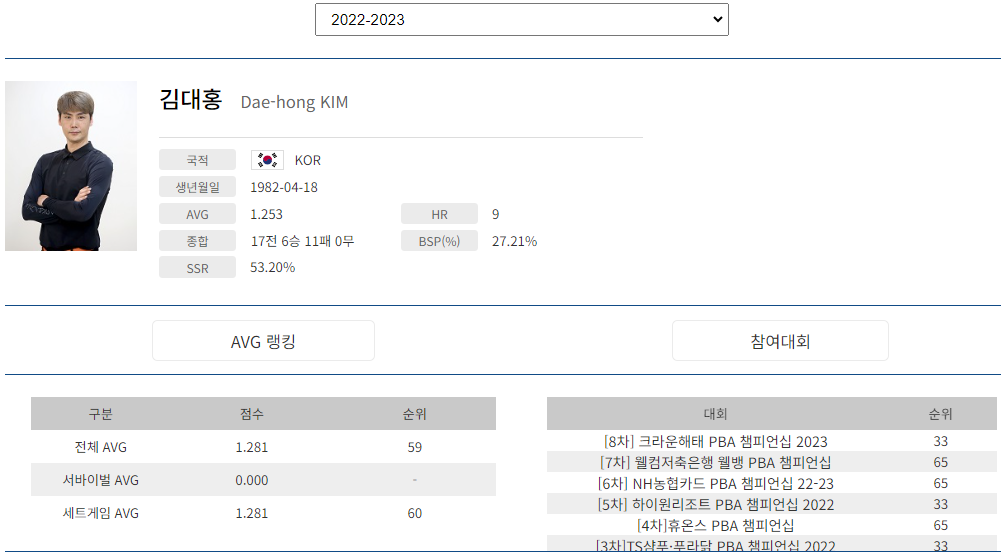Click the 생년월일 label

(197, 187)
